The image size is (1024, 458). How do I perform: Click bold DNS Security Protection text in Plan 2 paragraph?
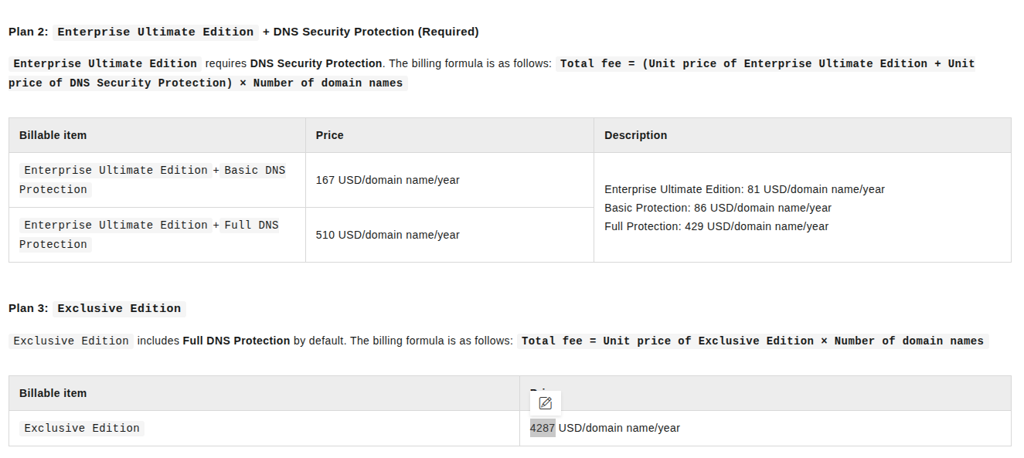pos(316,64)
